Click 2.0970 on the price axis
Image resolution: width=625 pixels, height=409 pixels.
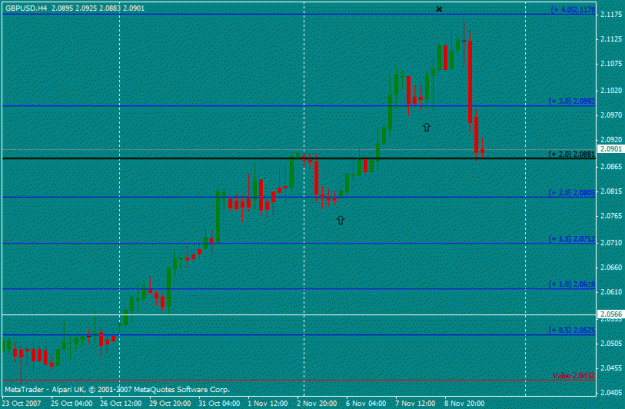(x=611, y=115)
